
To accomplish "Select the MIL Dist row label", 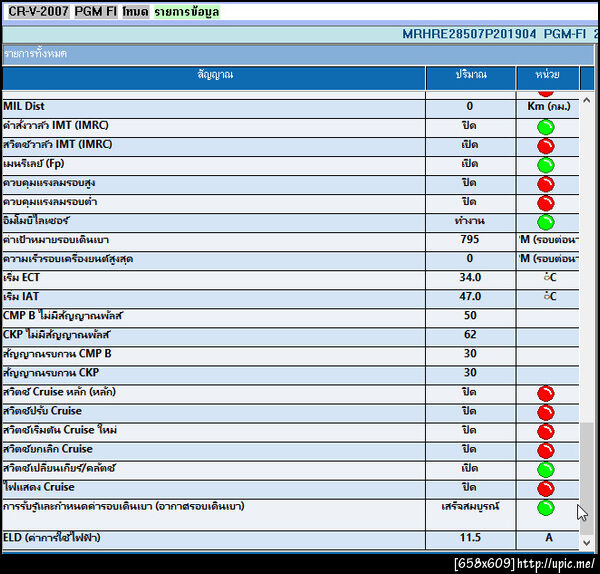I will click(x=24, y=106).
